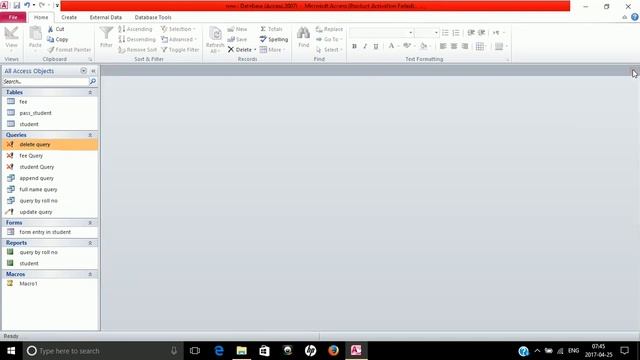
Task: Open the File tab
Action: [13, 17]
